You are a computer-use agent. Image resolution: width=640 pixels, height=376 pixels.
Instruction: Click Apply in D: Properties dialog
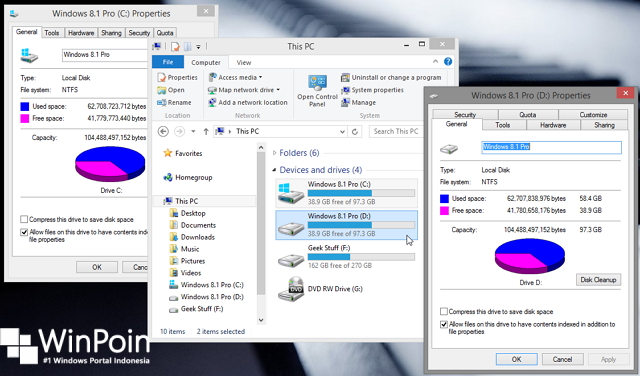tap(608, 359)
